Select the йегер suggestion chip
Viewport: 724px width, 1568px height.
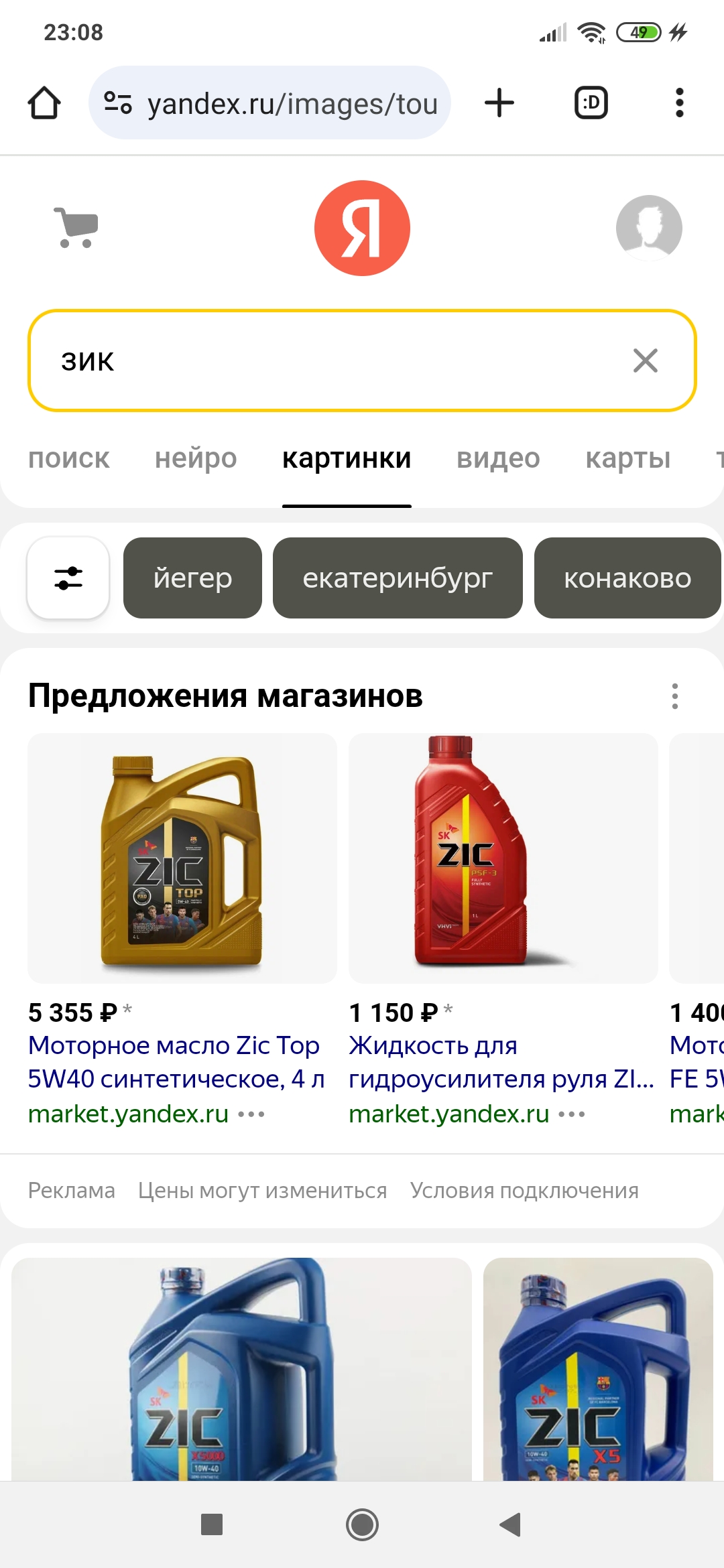[x=192, y=578]
